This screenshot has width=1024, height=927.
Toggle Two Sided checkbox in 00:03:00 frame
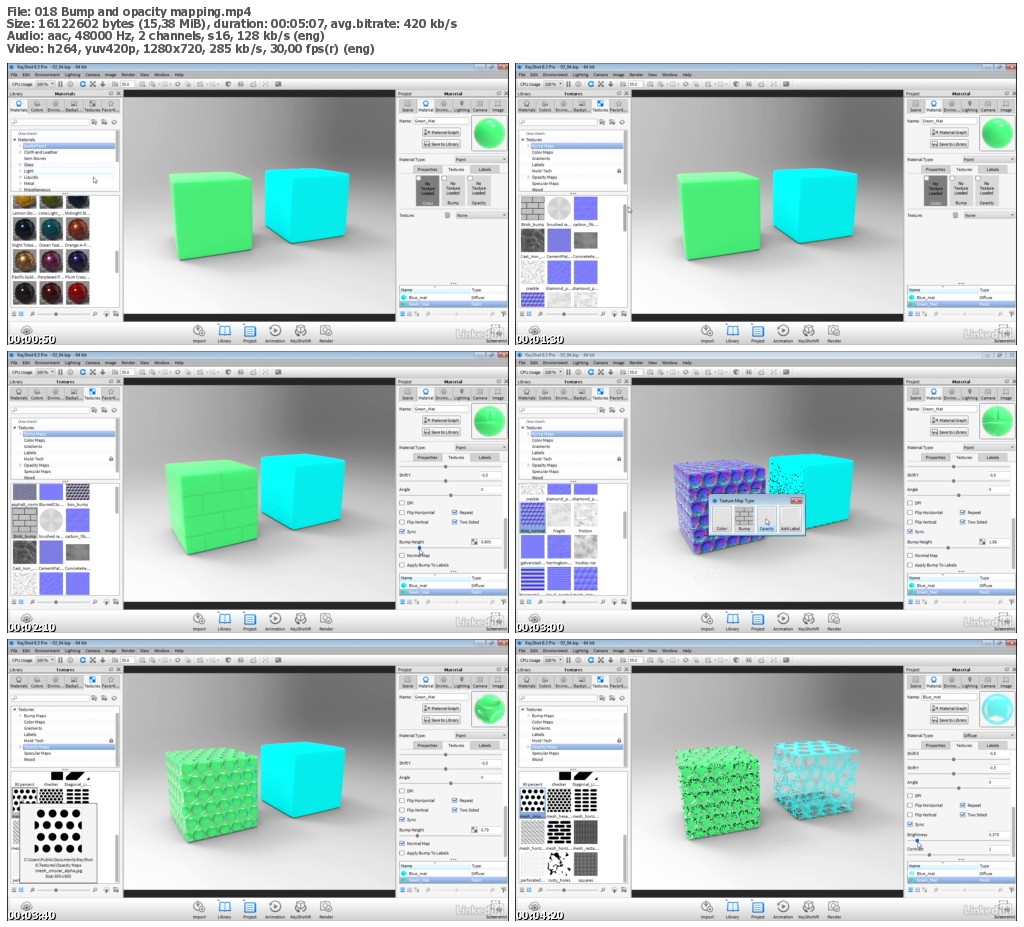tap(963, 522)
